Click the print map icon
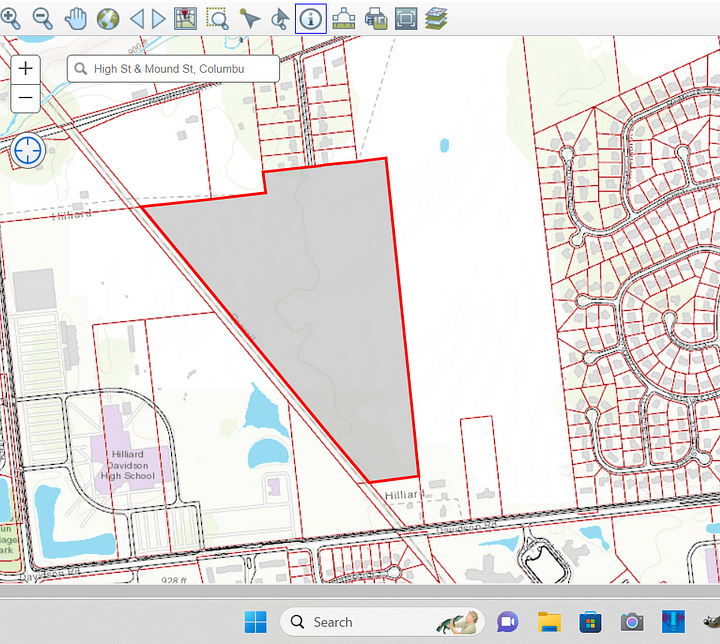720x644 pixels. tap(375, 17)
